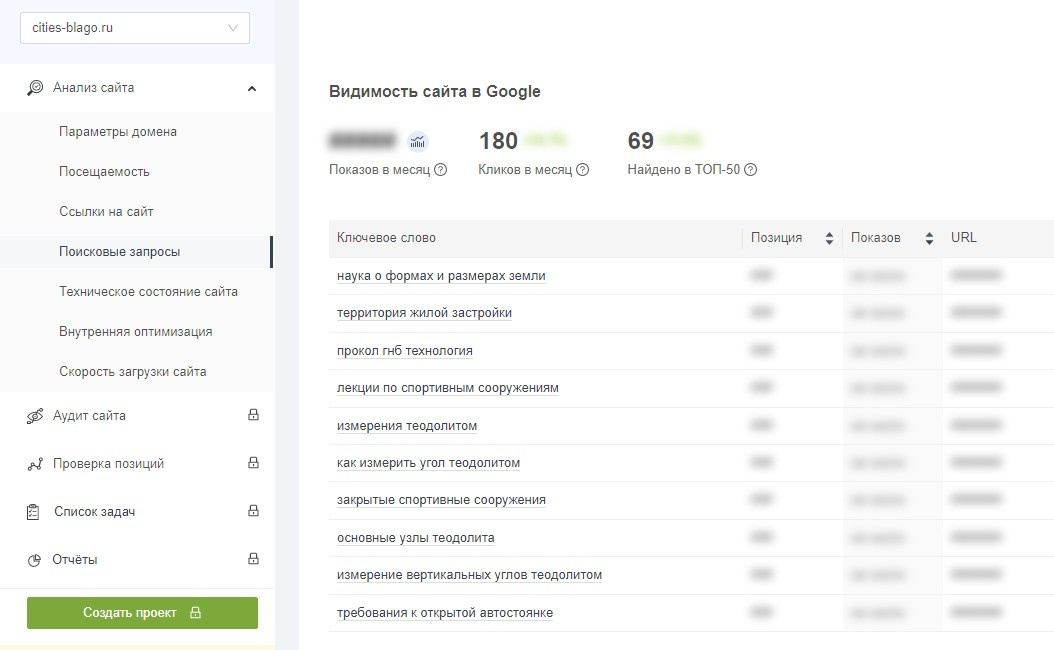Viewport: 1054px width, 650px height.
Task: Click help icon next to Показов в месяц
Action: 441,170
